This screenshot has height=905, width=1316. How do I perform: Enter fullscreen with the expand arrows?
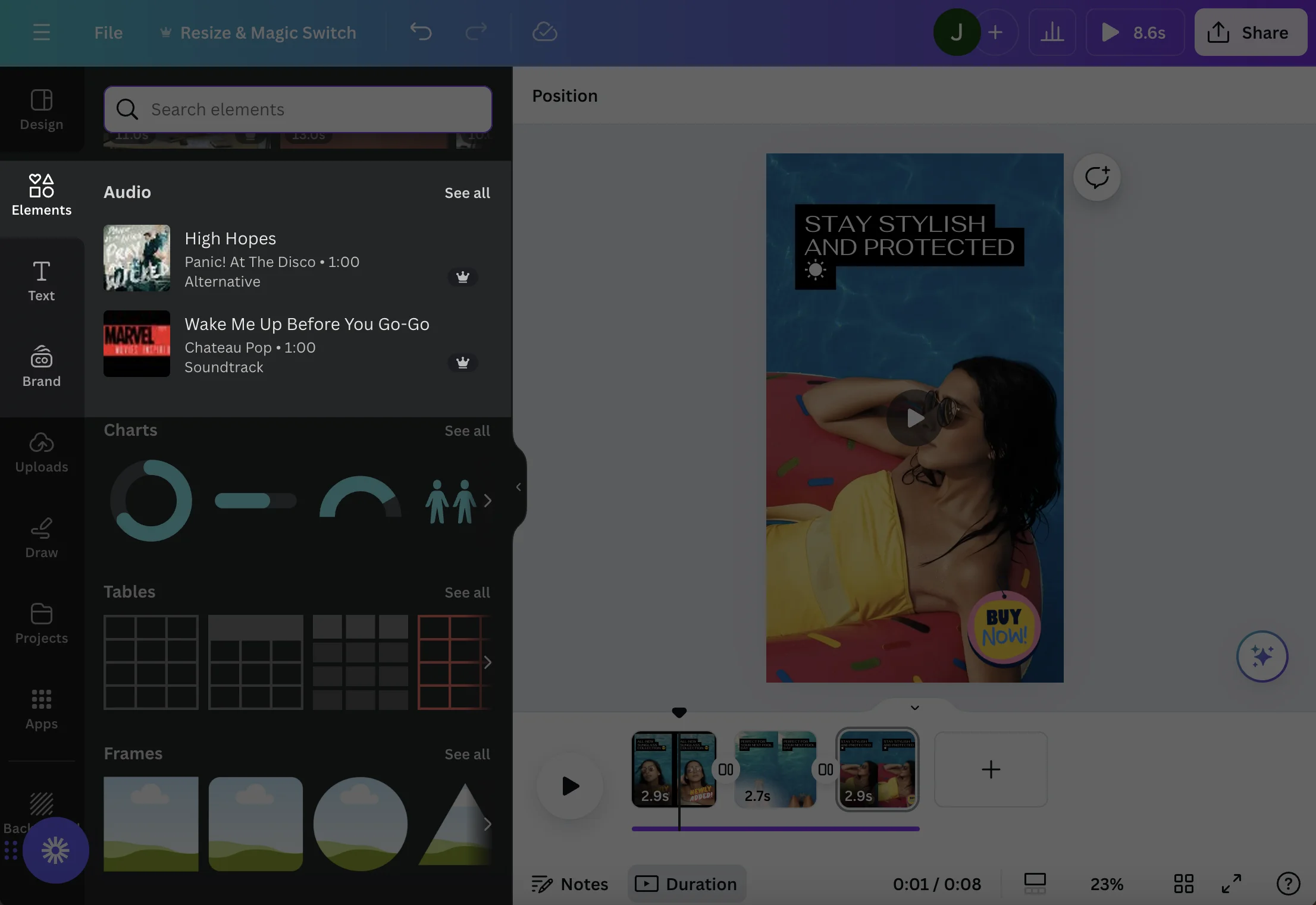(x=1232, y=884)
